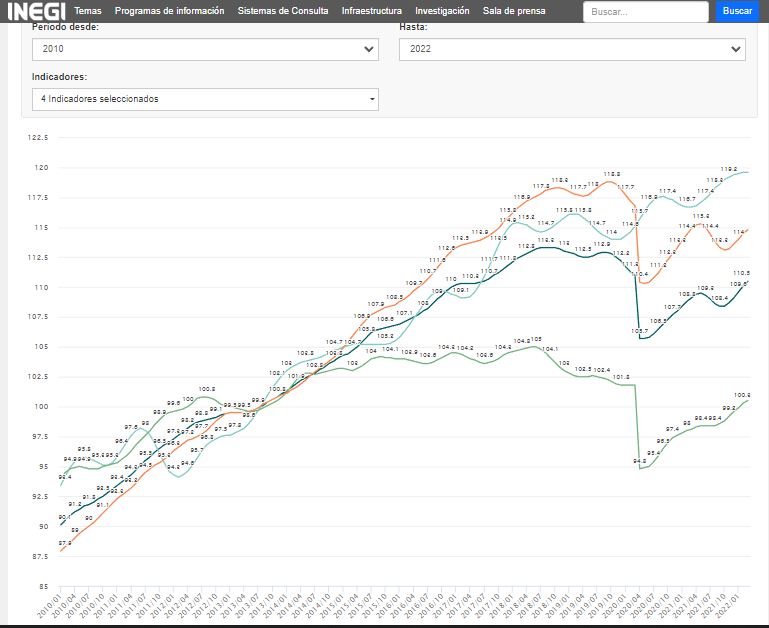
Task: Open the Hasta 2022 dropdown
Action: click(x=572, y=49)
